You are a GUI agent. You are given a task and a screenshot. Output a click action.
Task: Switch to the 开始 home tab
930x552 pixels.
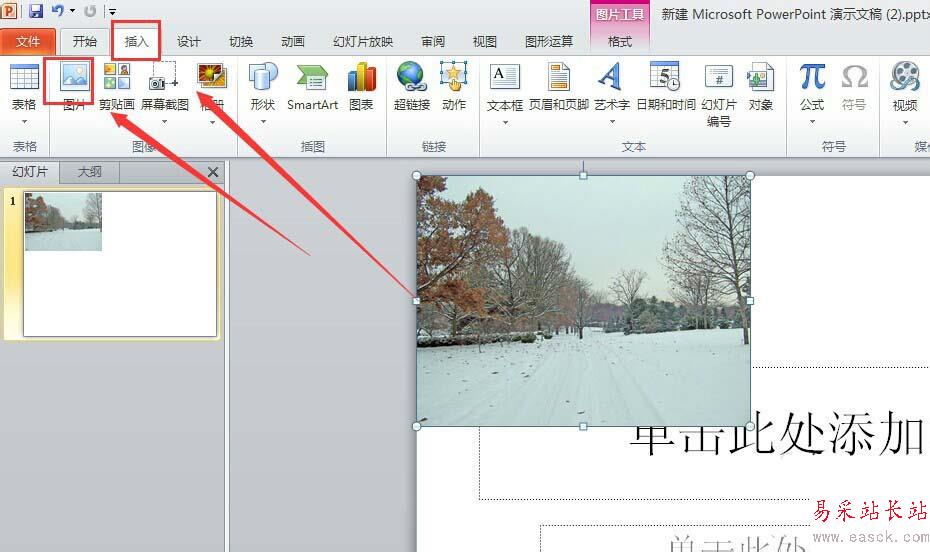(85, 41)
